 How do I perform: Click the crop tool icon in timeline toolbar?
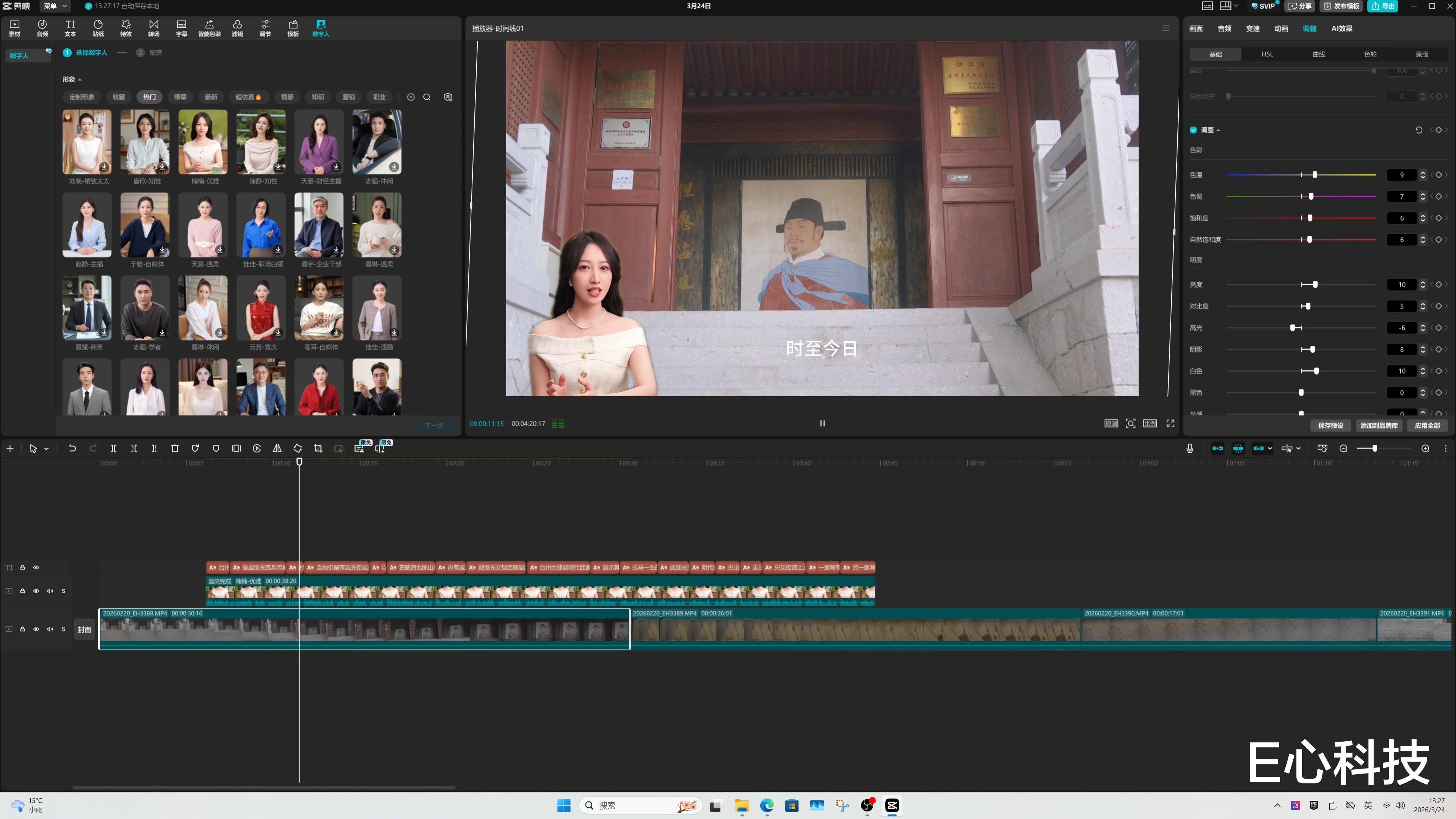point(318,448)
